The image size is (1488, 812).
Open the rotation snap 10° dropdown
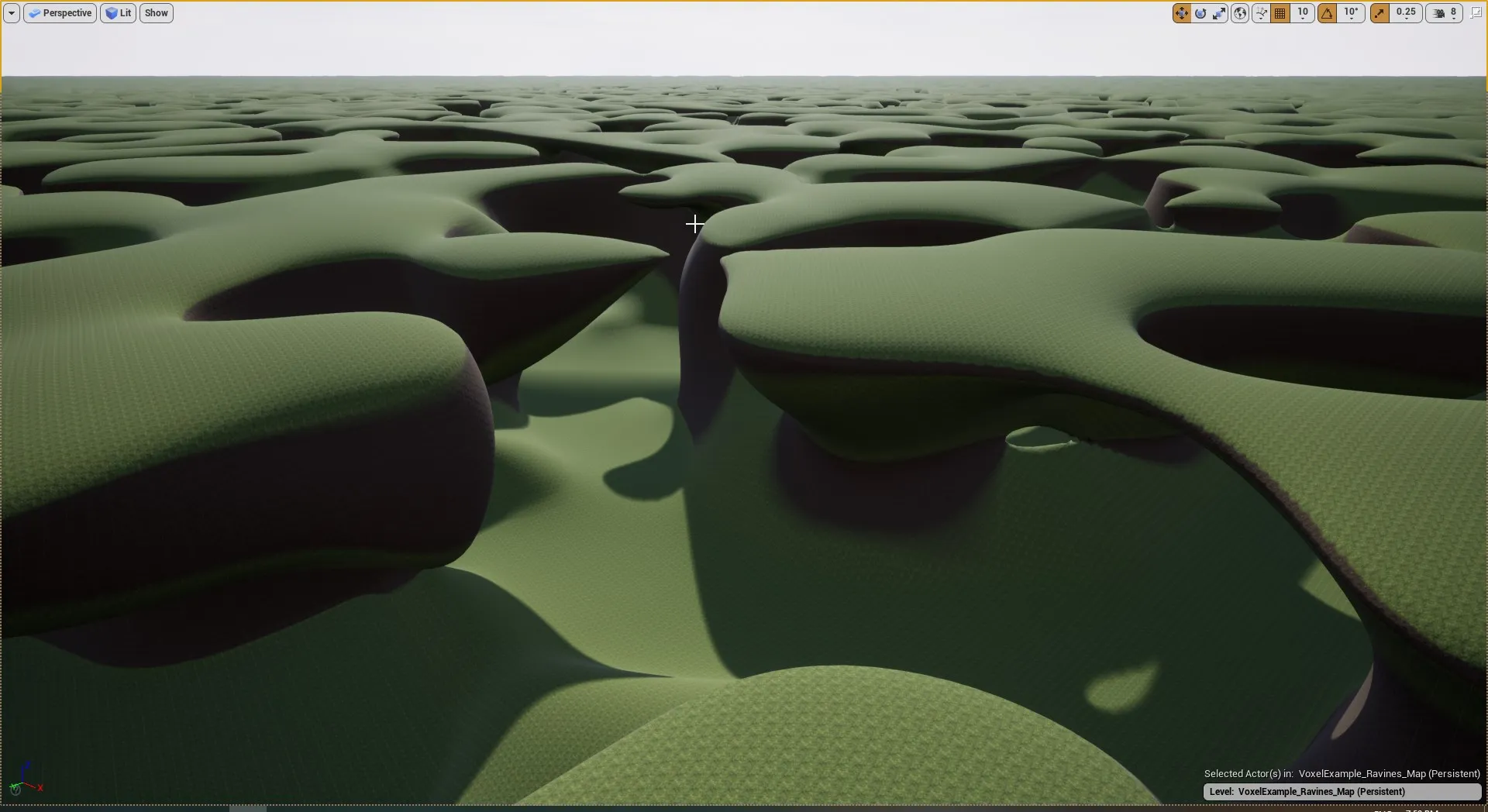pos(1351,13)
